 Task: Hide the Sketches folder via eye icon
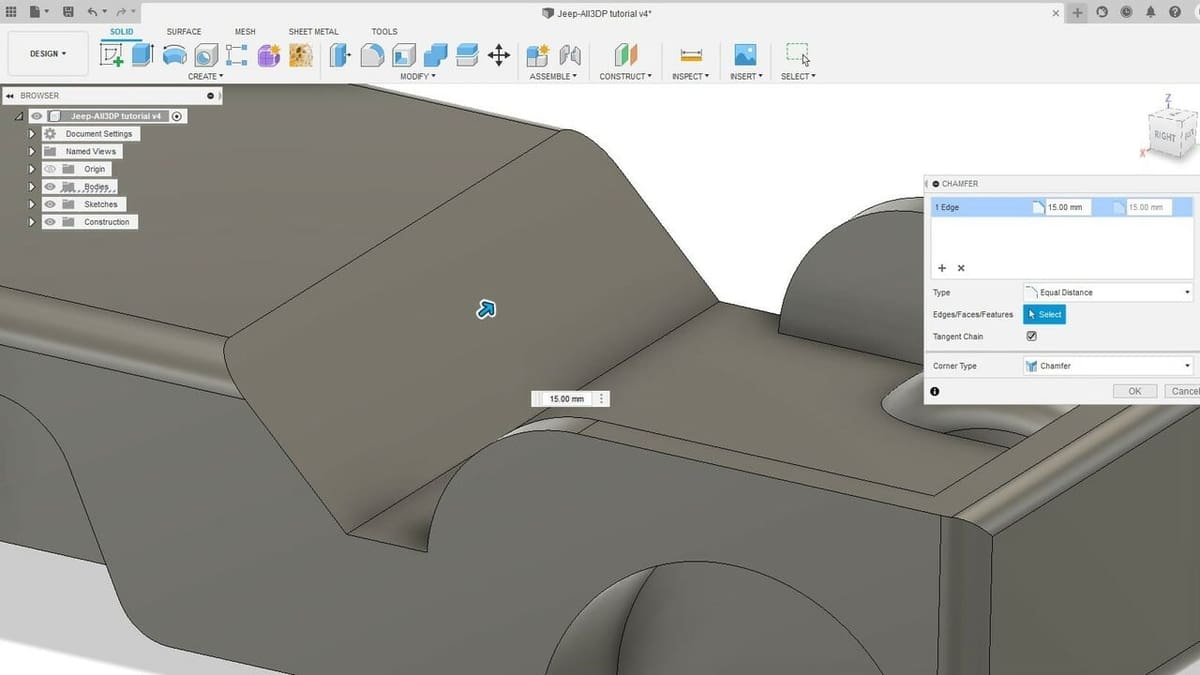tap(50, 204)
